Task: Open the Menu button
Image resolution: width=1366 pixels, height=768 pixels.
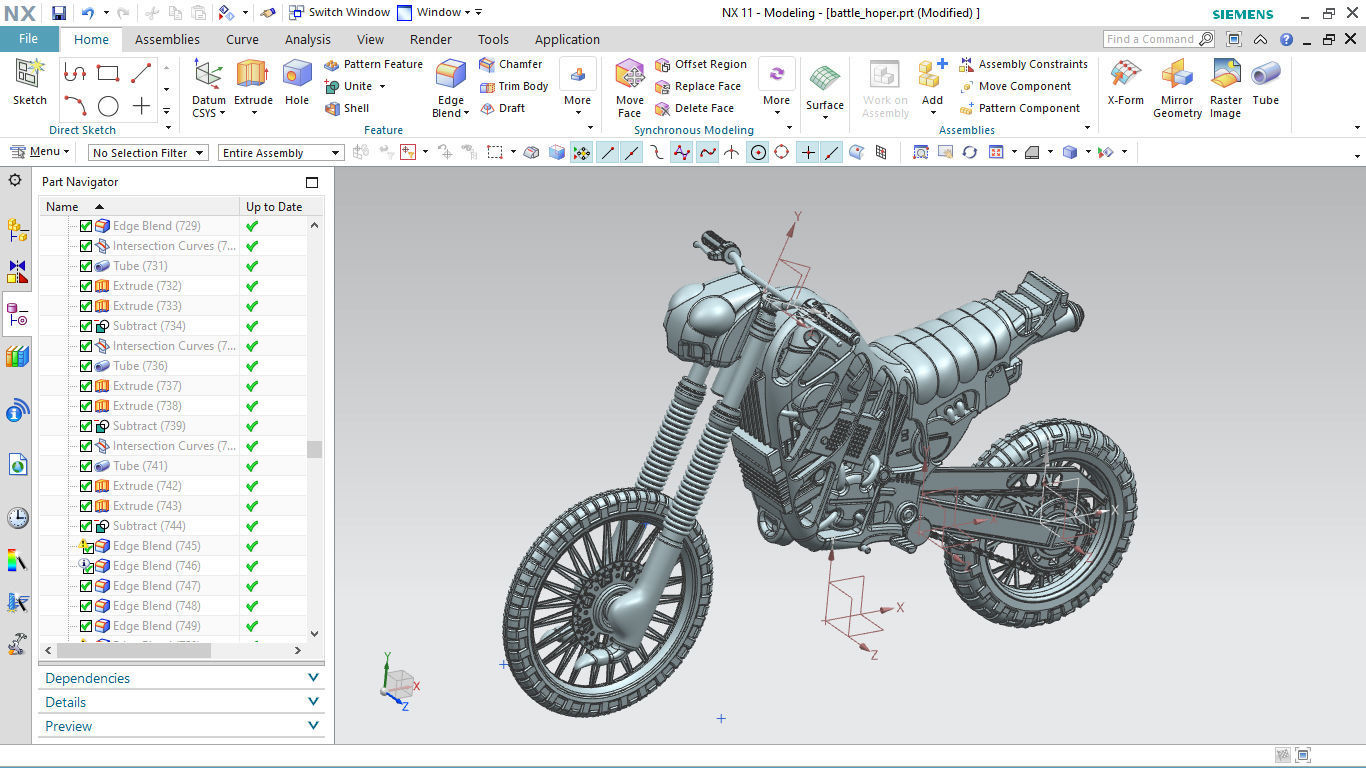Action: click(x=40, y=152)
